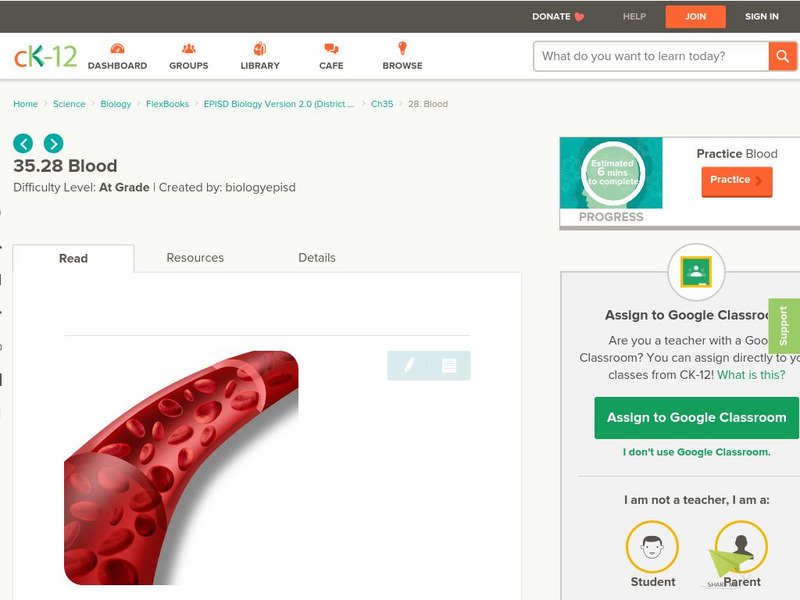The width and height of the screenshot is (800, 600).
Task: Click the orange Practice button
Action: (x=737, y=181)
